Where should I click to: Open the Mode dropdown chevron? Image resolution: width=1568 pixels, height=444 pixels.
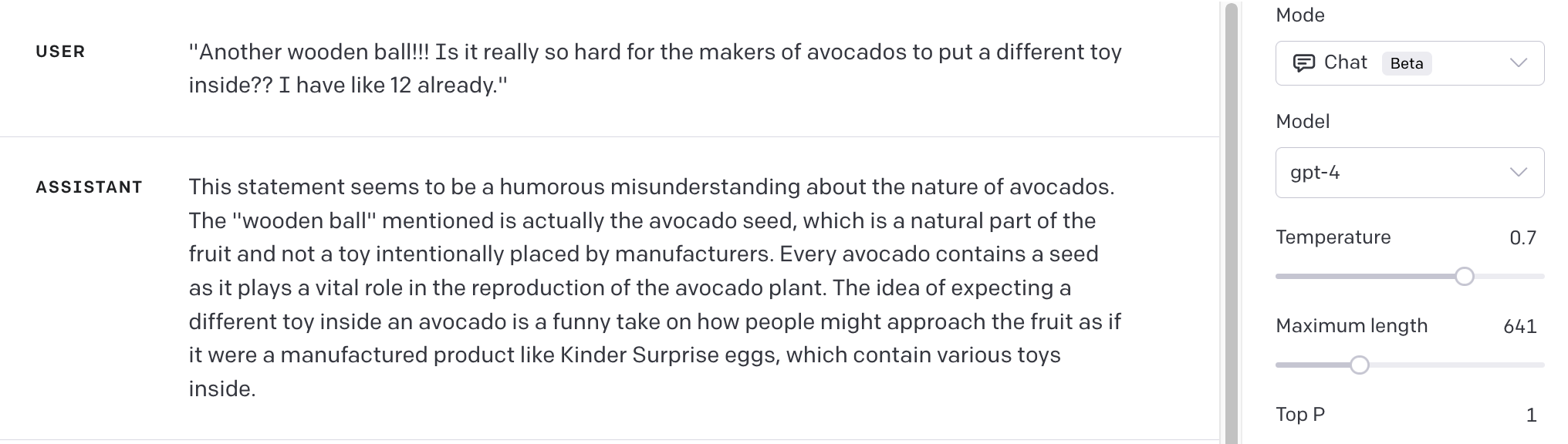(1519, 63)
